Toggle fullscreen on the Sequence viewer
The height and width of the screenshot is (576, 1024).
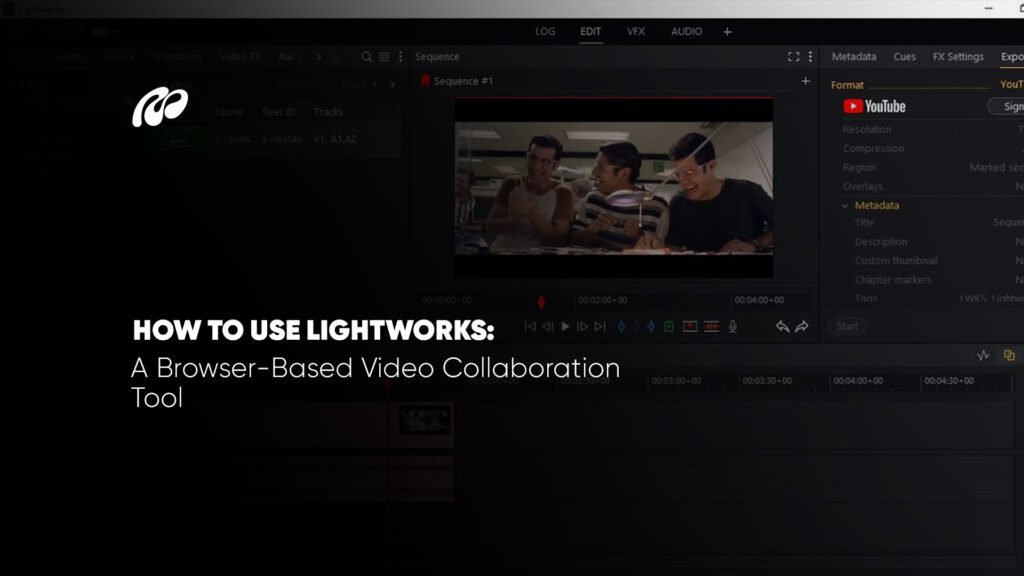click(794, 57)
